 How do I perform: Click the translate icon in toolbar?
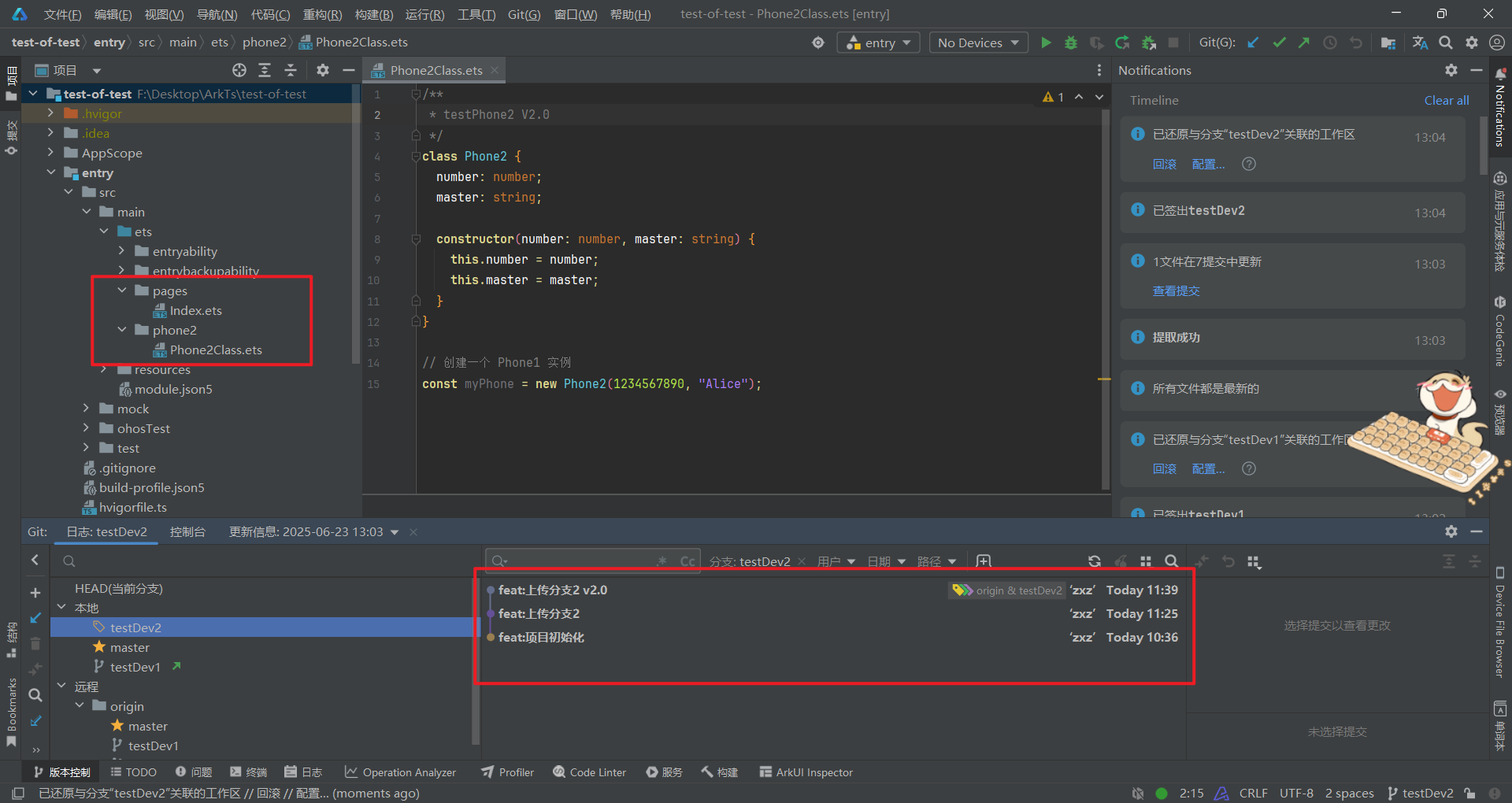pos(1420,43)
